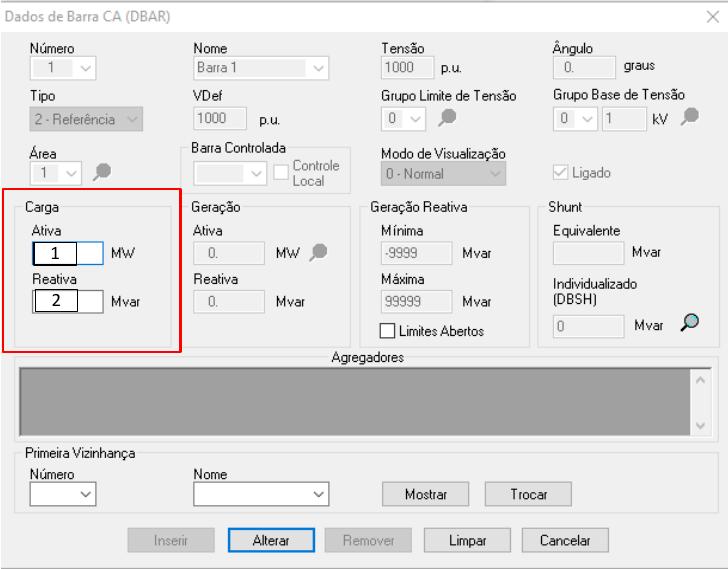Toggle the Ligado checkbox

click(x=560, y=173)
